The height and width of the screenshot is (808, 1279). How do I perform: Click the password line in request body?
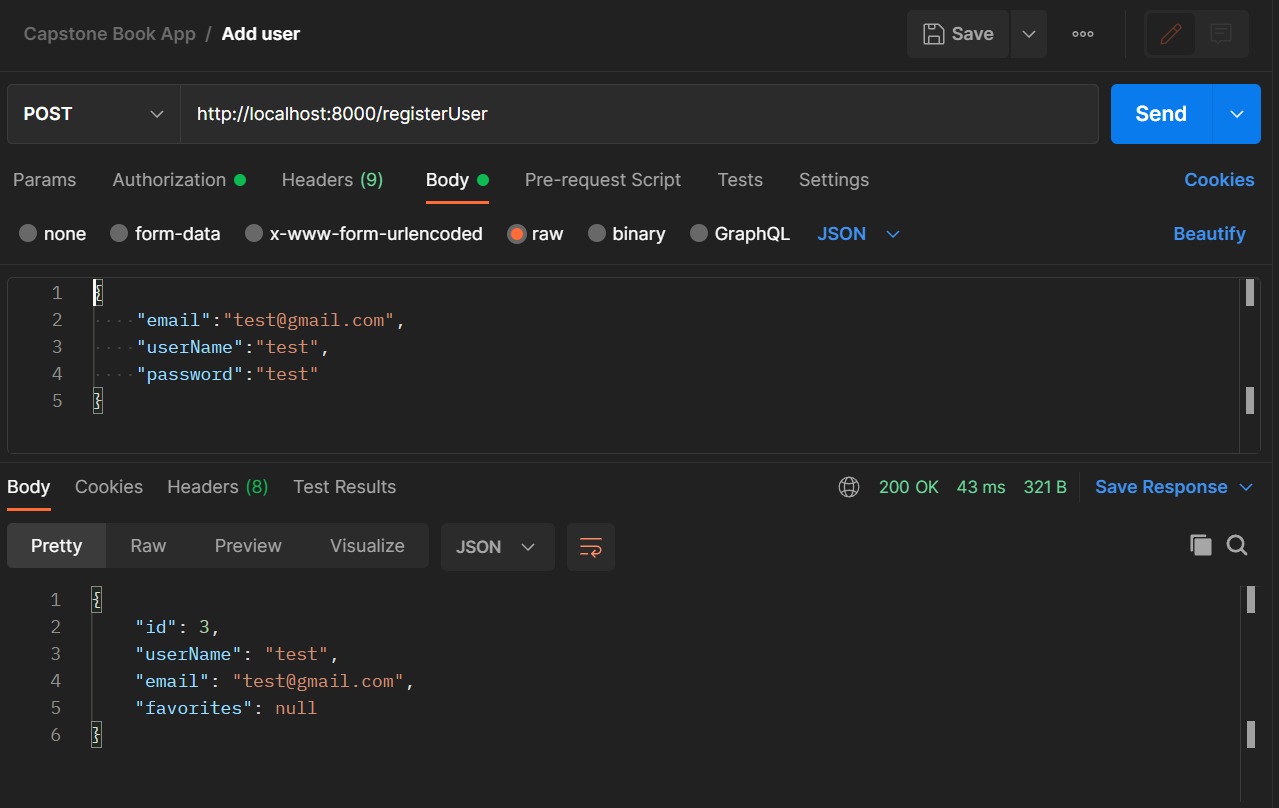(227, 374)
